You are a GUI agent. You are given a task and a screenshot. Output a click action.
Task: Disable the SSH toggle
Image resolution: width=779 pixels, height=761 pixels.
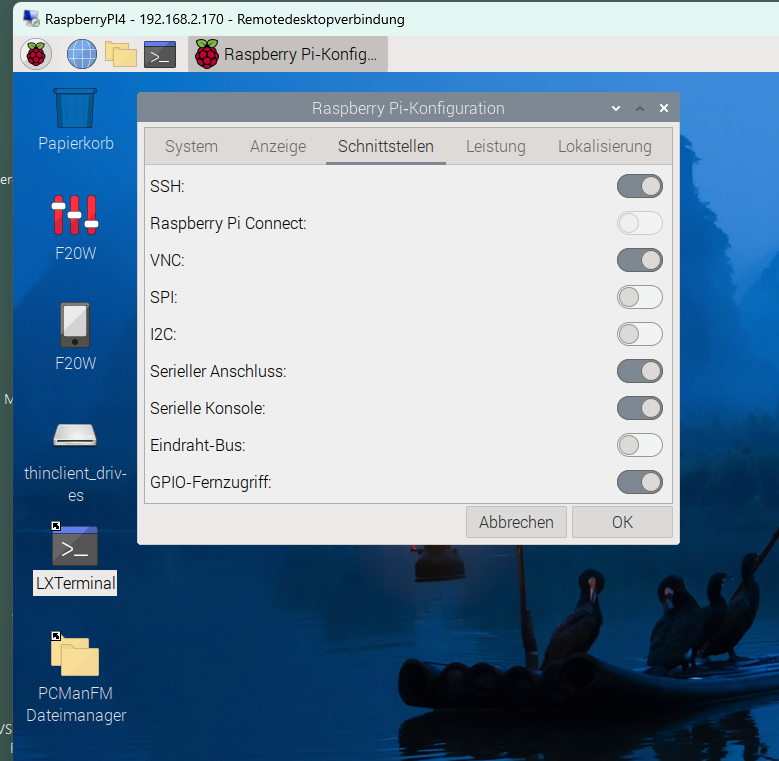pyautogui.click(x=639, y=186)
